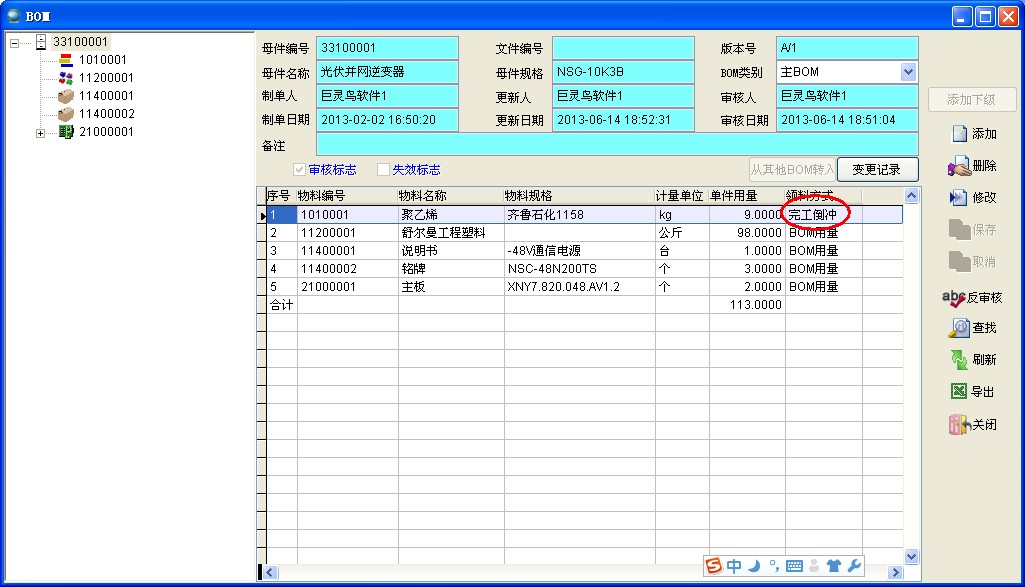The width and height of the screenshot is (1025, 587).
Task: Toggle the 失效标志 checkbox
Action: 384,170
